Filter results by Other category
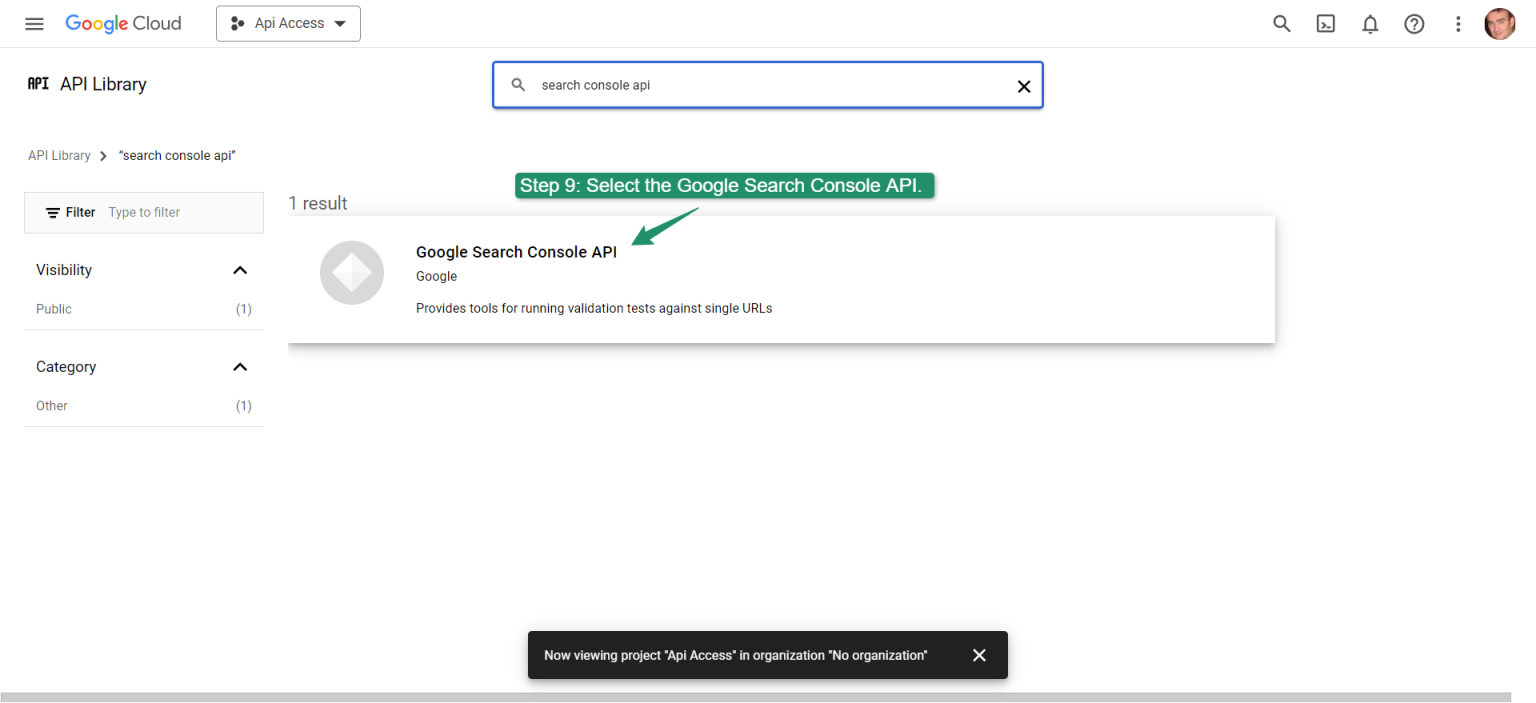This screenshot has height=703, width=1536. (x=51, y=406)
